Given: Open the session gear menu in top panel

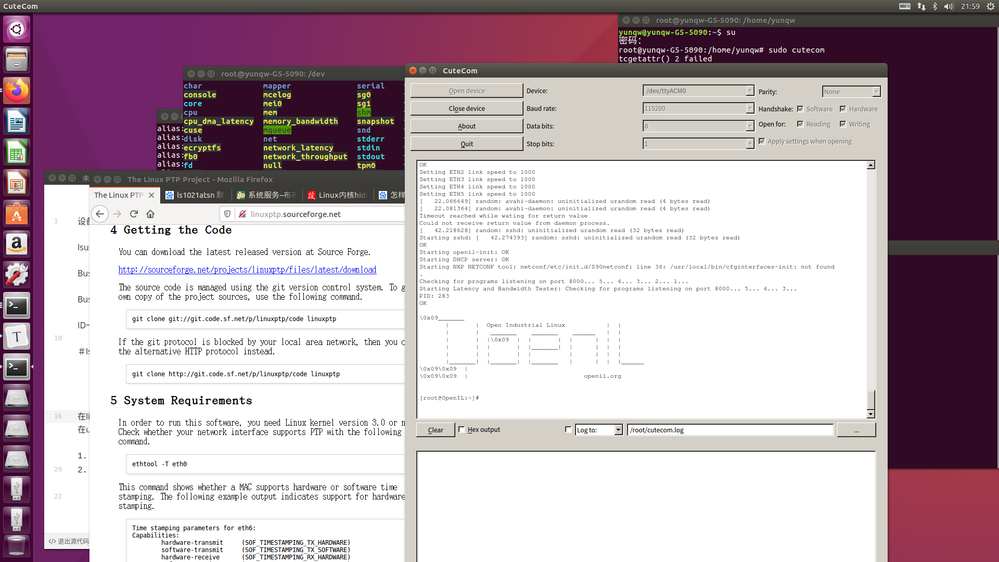Looking at the screenshot, I should coord(991,6).
